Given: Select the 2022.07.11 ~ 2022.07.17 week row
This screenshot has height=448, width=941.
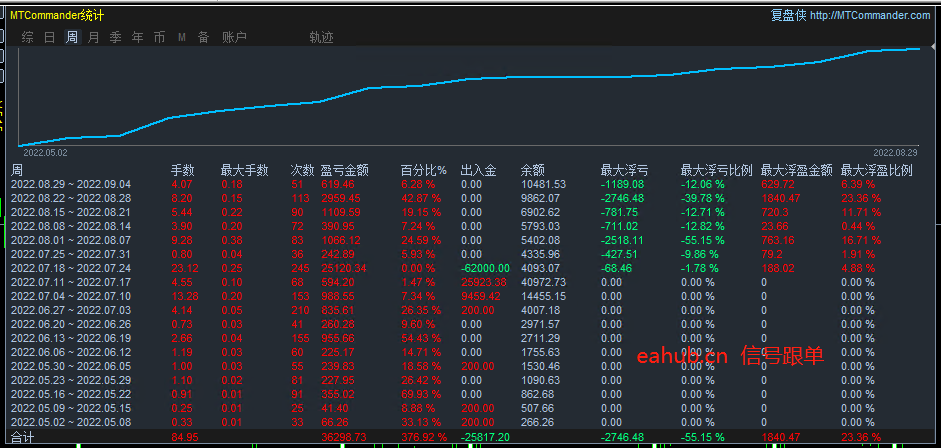Looking at the screenshot, I should pyautogui.click(x=470, y=282).
